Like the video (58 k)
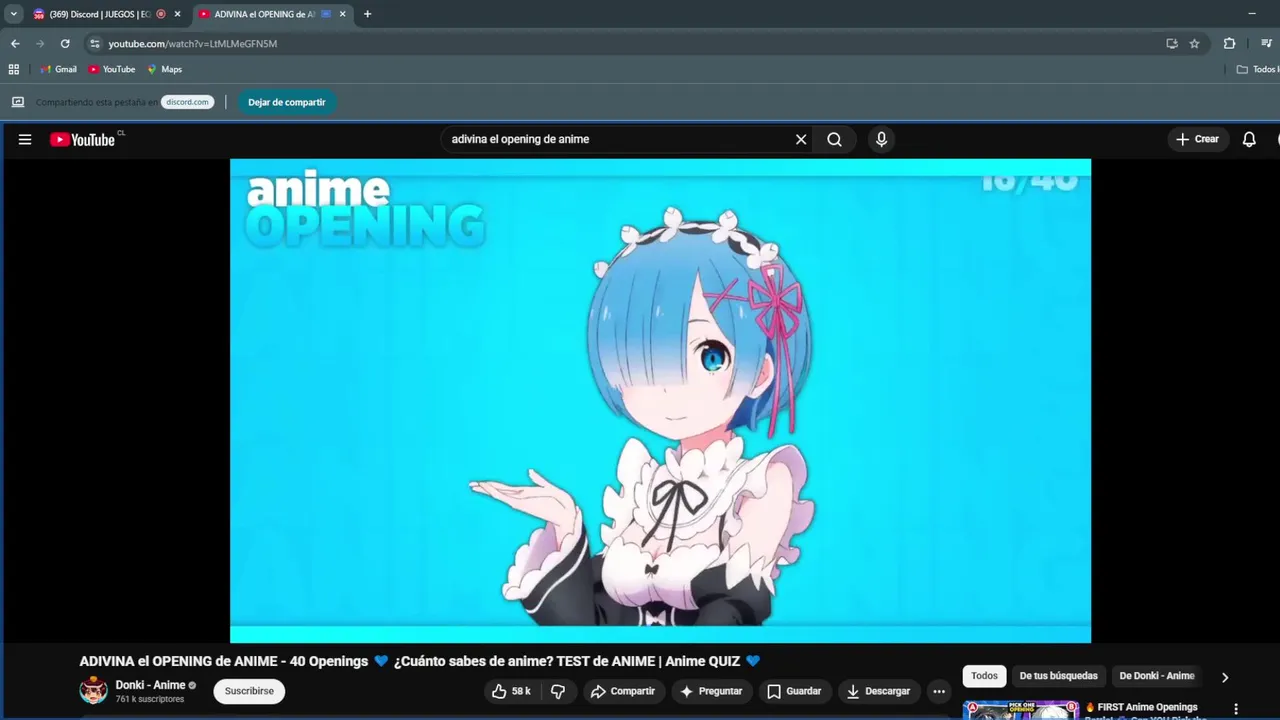The image size is (1280, 720). pyautogui.click(x=511, y=691)
